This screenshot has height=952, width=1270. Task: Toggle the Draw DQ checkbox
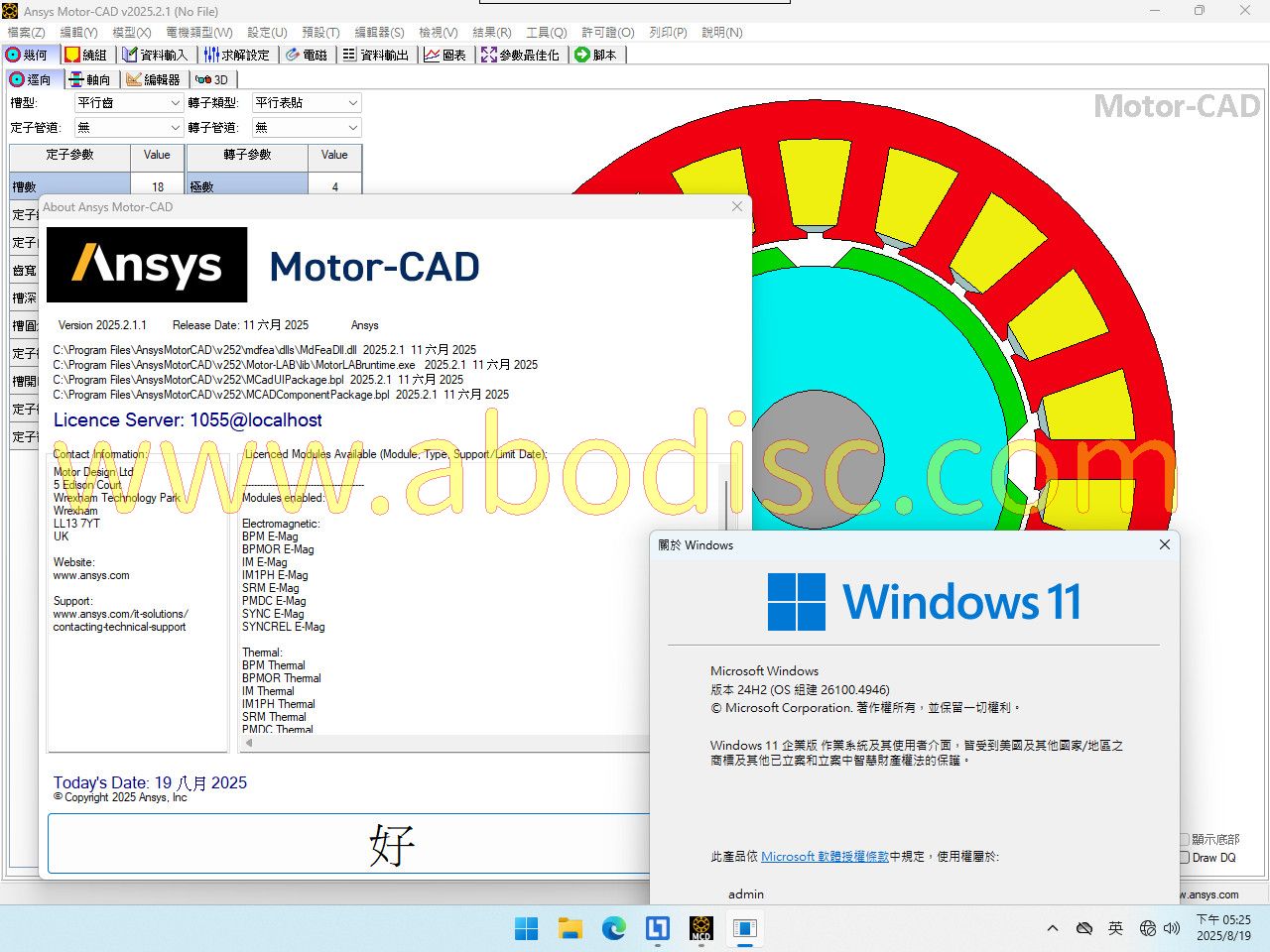(x=1184, y=858)
